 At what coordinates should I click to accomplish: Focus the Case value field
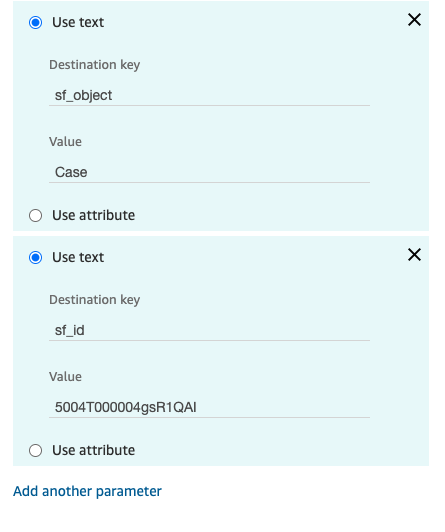coord(209,172)
